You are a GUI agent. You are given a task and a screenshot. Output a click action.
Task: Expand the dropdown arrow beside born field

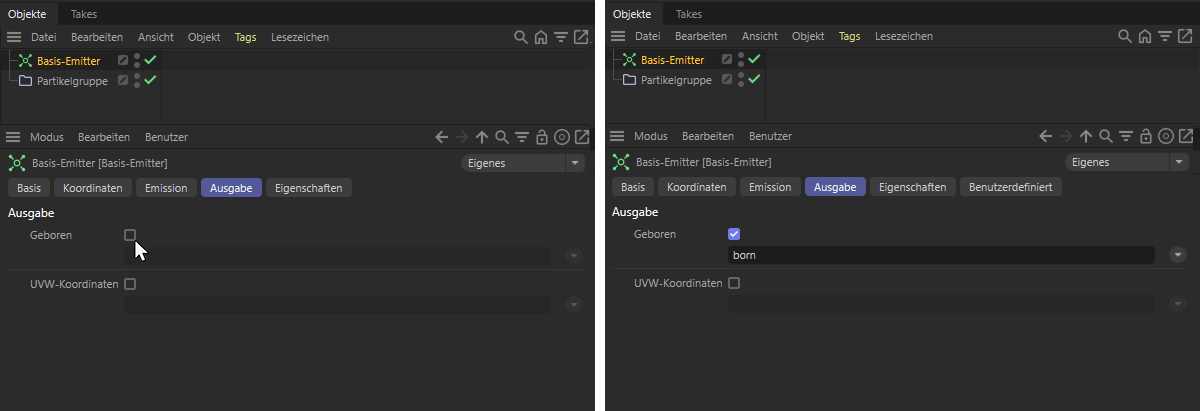pos(1177,255)
